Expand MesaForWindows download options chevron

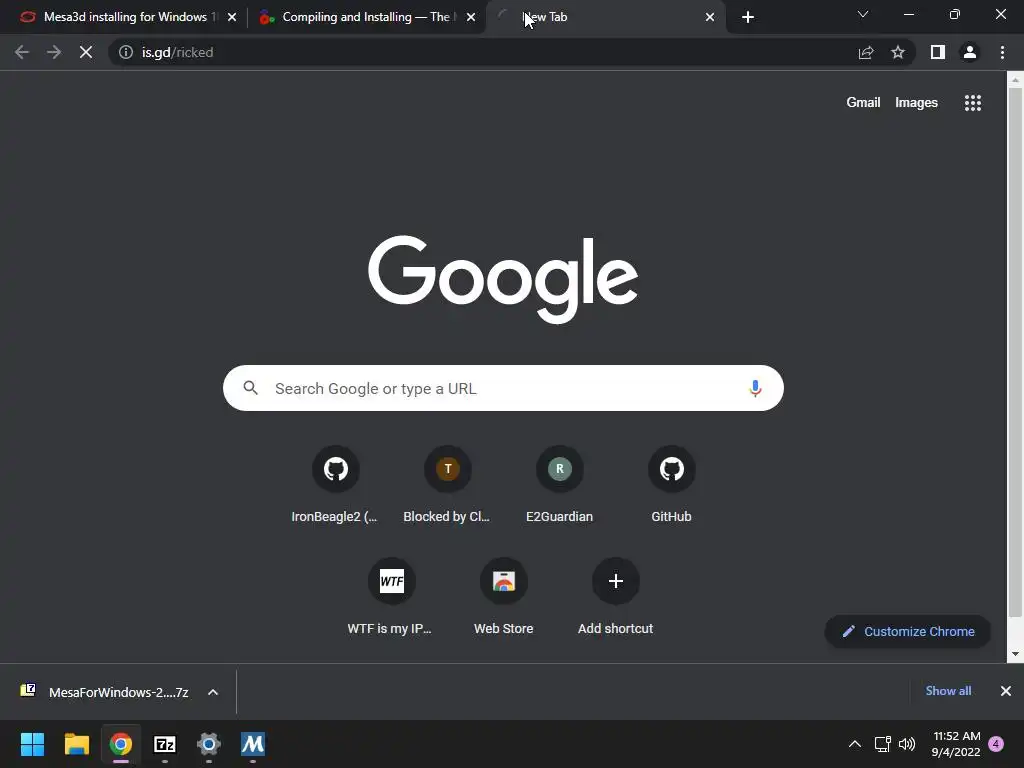pos(213,692)
